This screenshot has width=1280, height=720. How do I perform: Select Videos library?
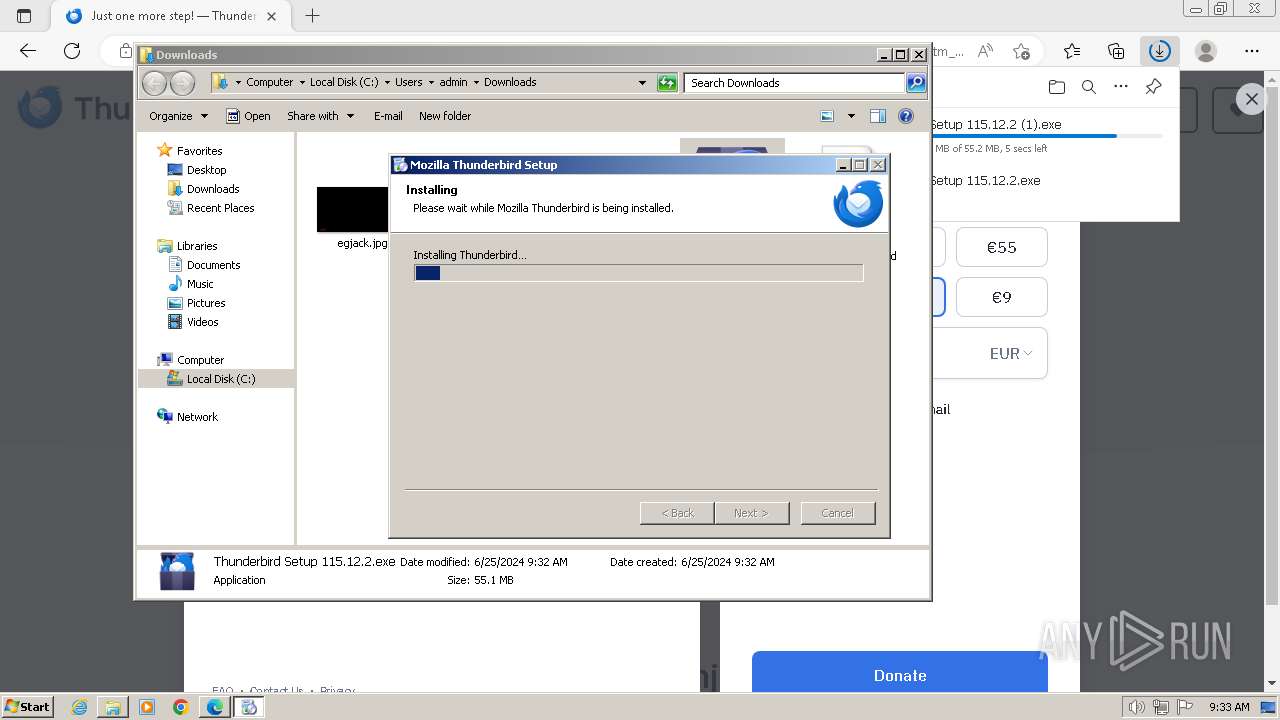click(x=202, y=322)
